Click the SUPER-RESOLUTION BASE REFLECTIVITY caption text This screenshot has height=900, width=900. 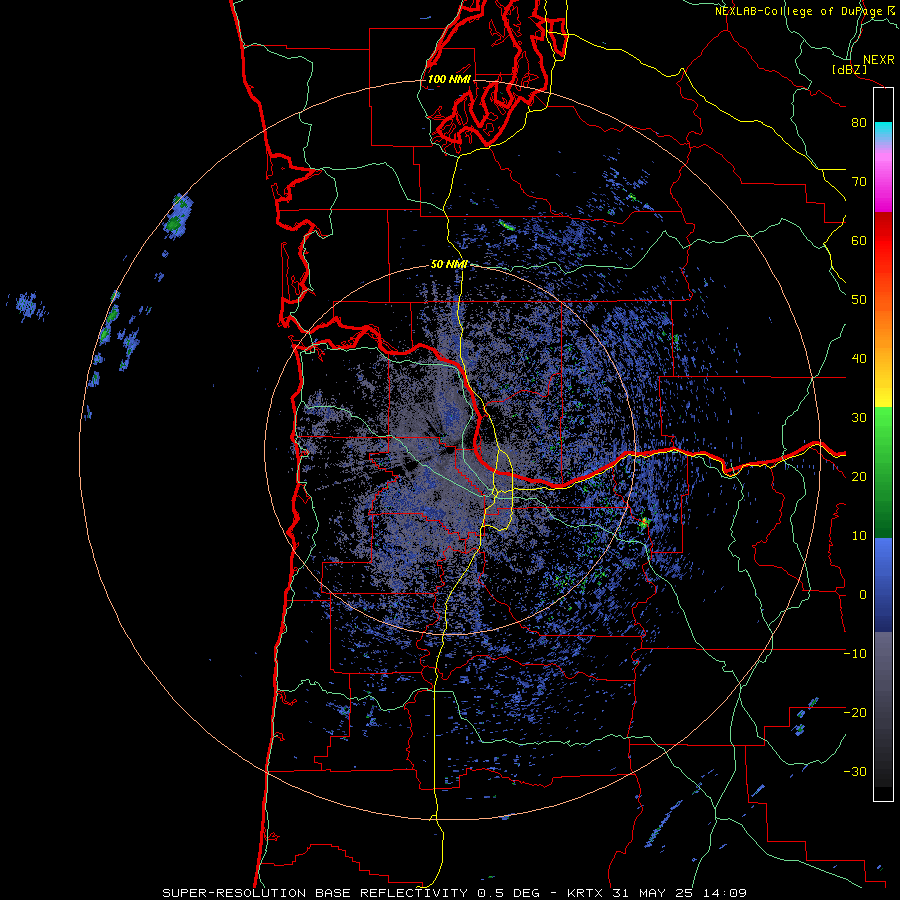(315, 893)
